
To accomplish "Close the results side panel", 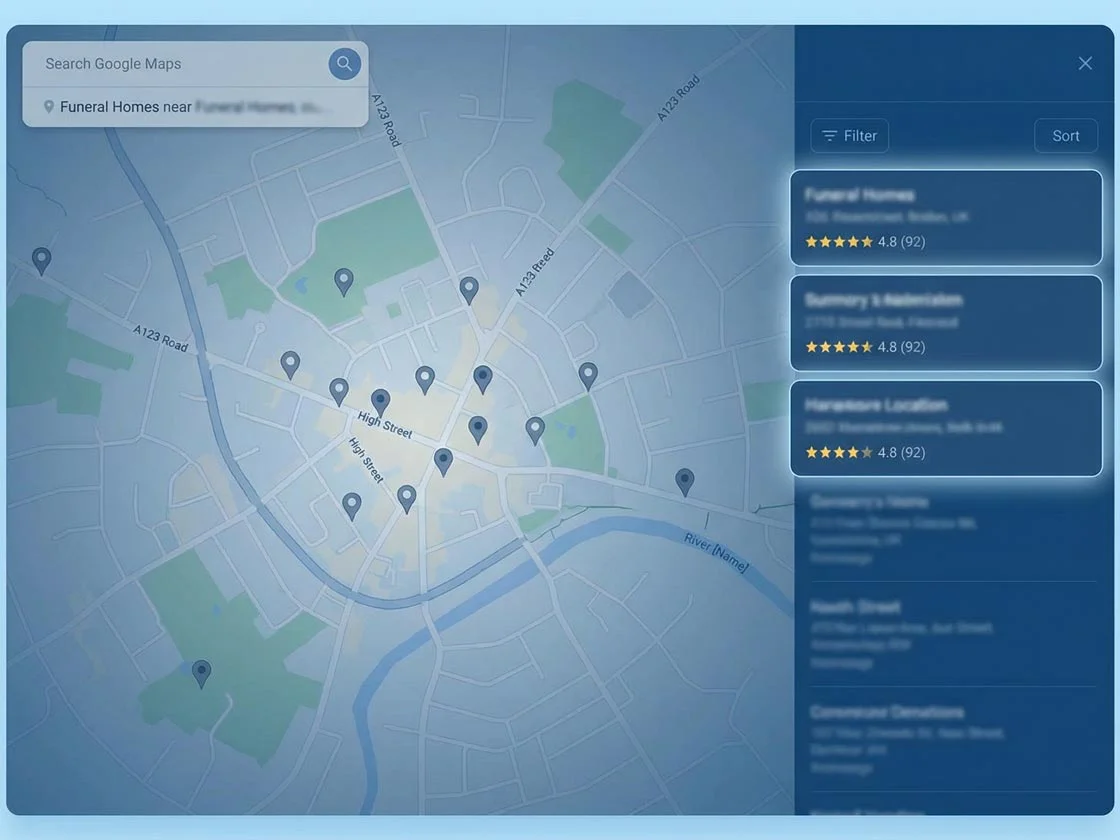I will (x=1085, y=64).
